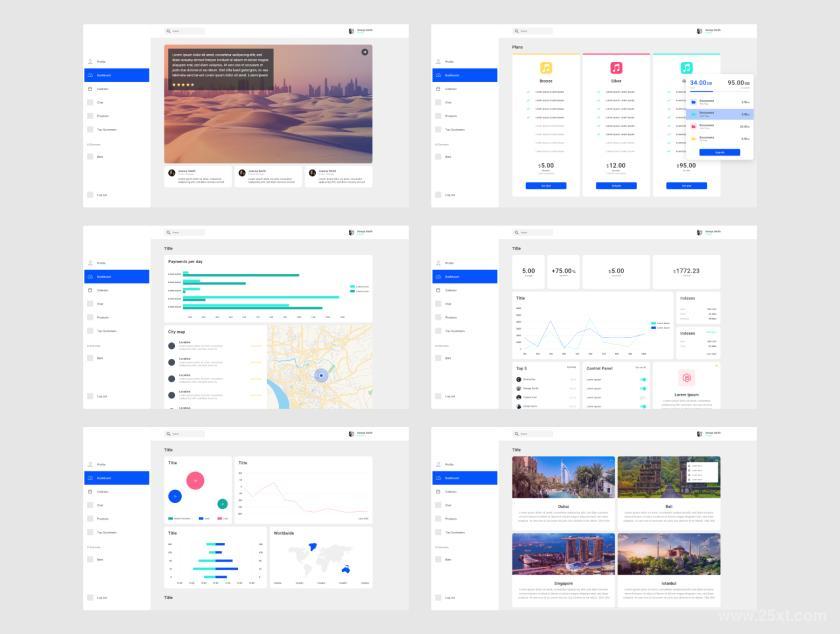Open user account menu on Plans screen
The image size is (840, 634).
point(709,31)
